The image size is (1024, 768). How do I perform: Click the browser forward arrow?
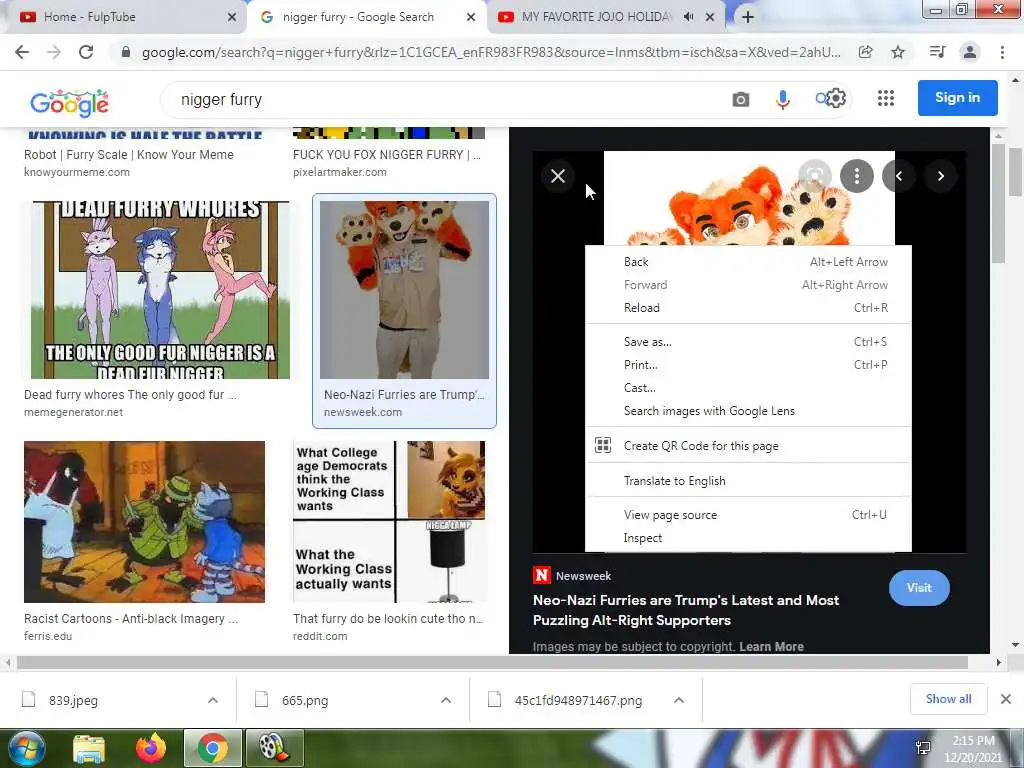(x=54, y=52)
